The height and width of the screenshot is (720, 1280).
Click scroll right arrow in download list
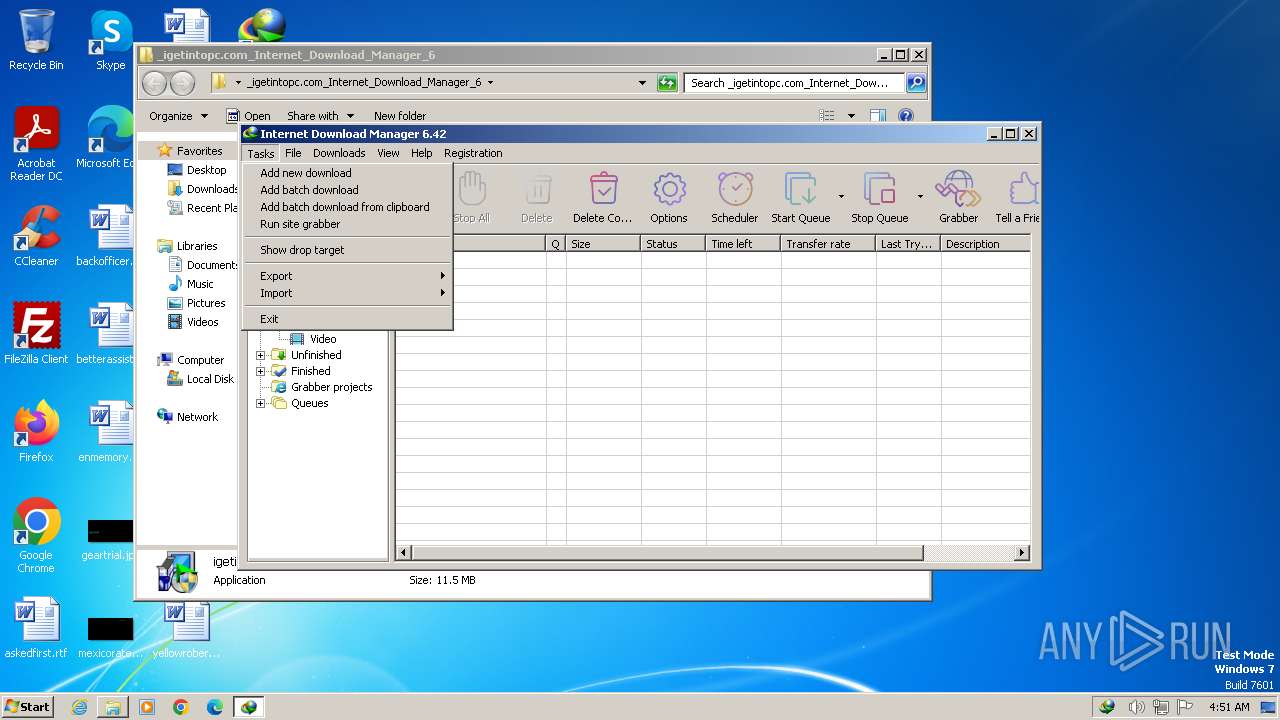pyautogui.click(x=1022, y=552)
